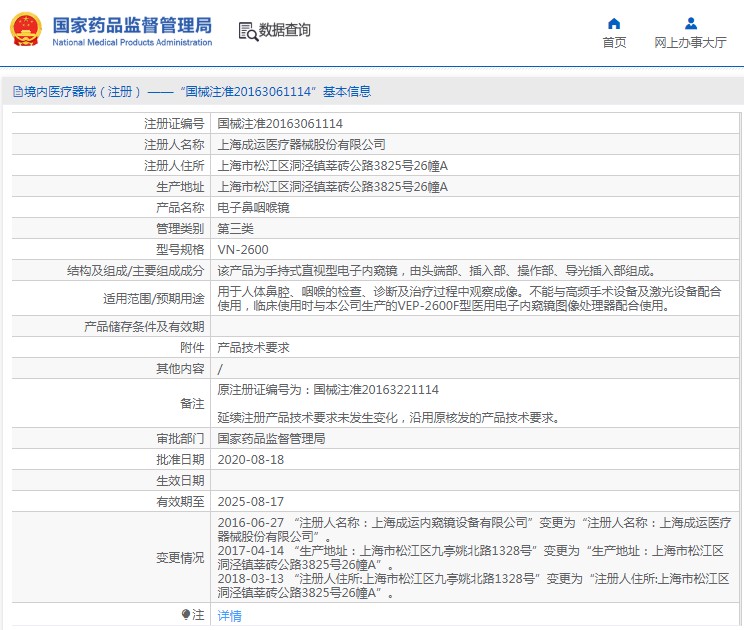The image size is (744, 630).
Task: Click the 注册人住所 row label
Action: tap(174, 166)
